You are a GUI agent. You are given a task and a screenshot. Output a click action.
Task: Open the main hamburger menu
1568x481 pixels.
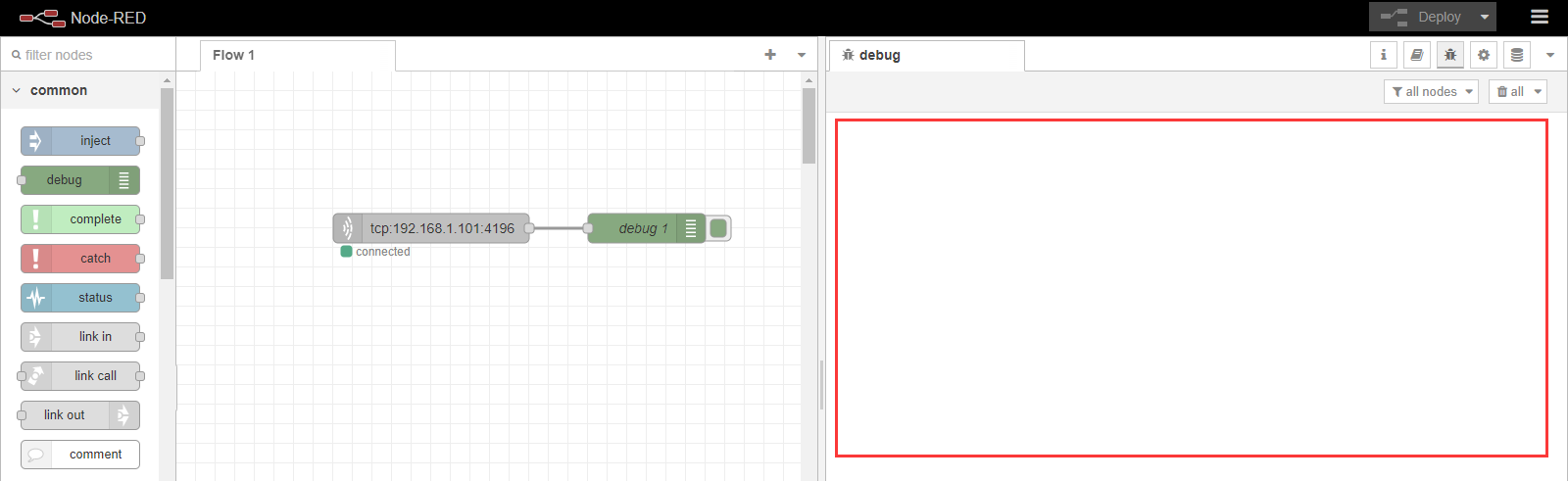1540,17
